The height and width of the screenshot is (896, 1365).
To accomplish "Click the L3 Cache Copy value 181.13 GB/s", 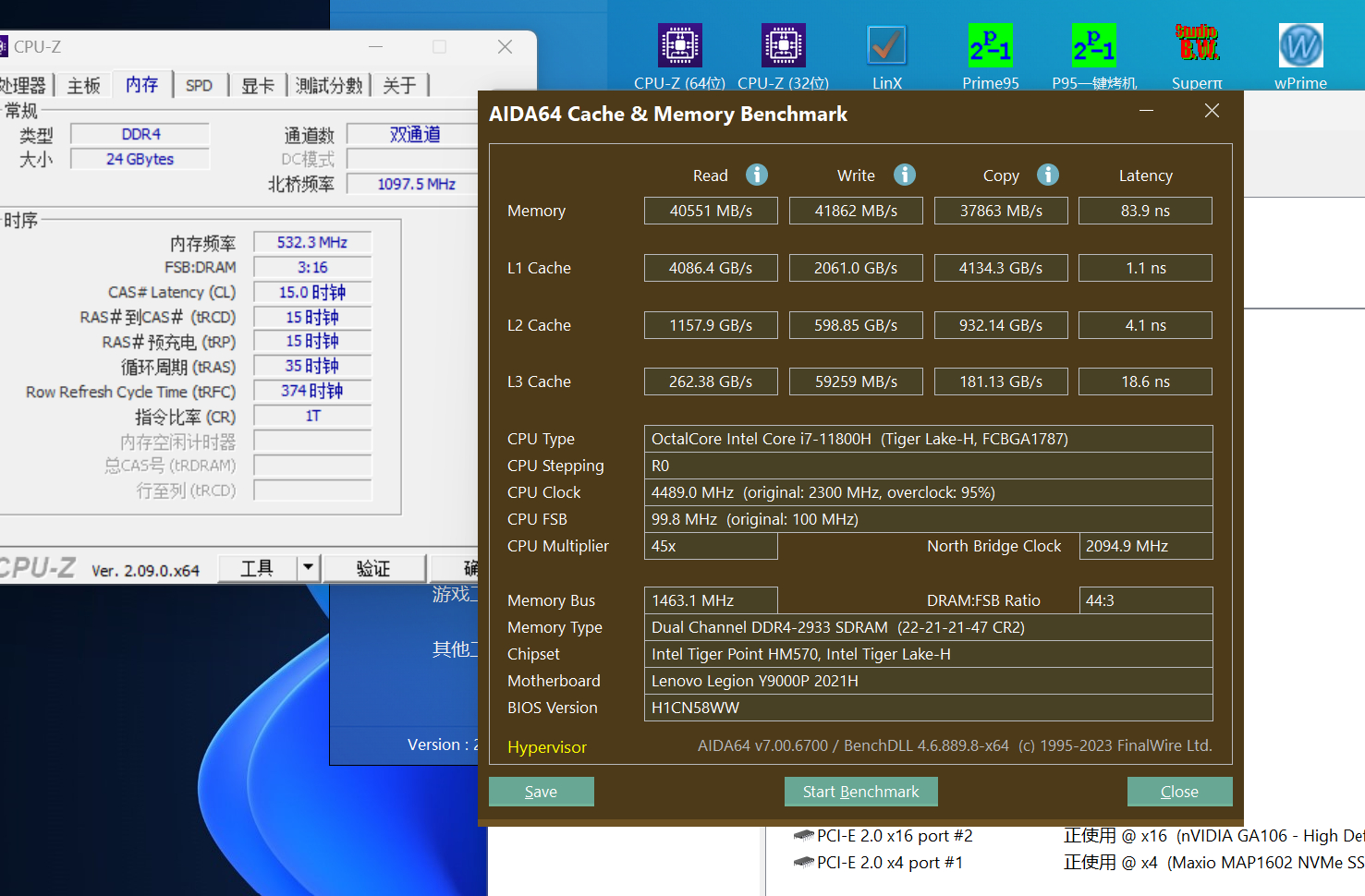I will [1001, 381].
